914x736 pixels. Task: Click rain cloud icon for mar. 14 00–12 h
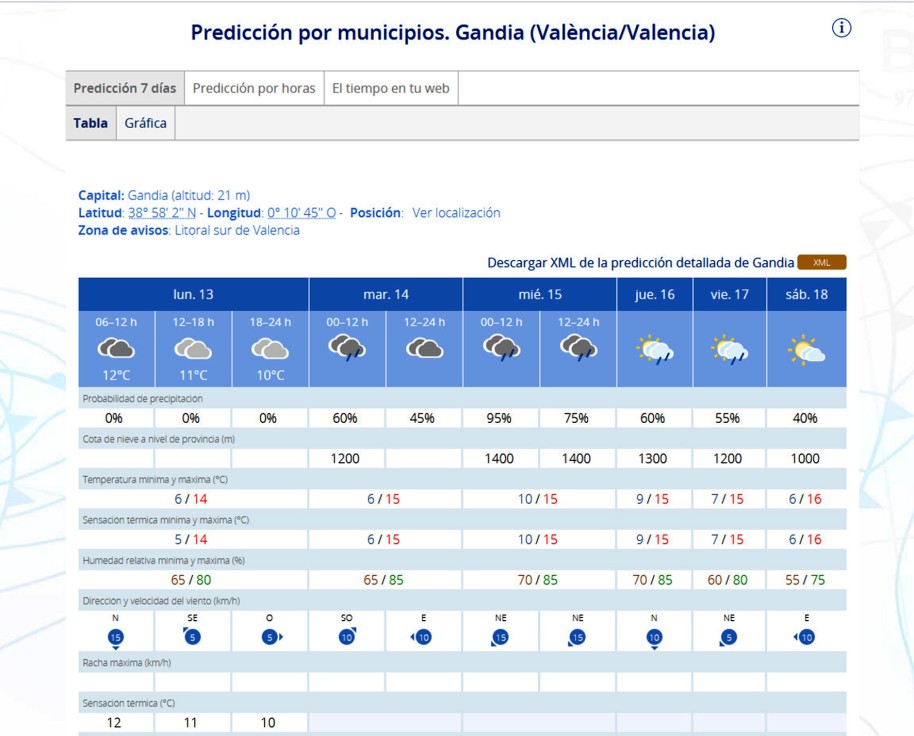[347, 348]
